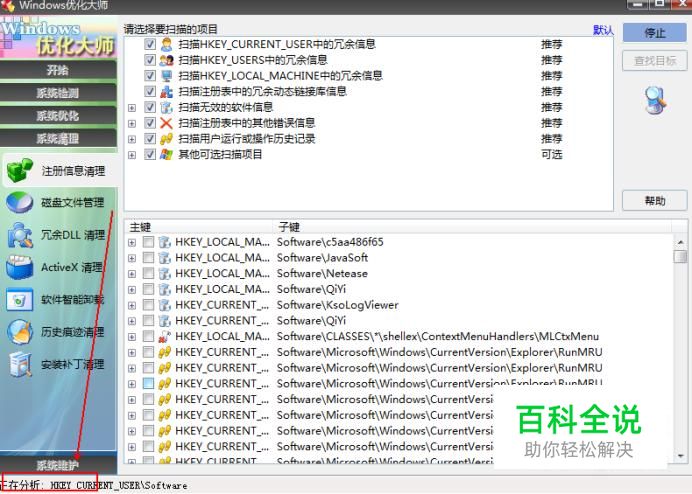Uncheck 扫描HKEY_LOCAL_MACHINE中的冗余信息

tap(150, 76)
